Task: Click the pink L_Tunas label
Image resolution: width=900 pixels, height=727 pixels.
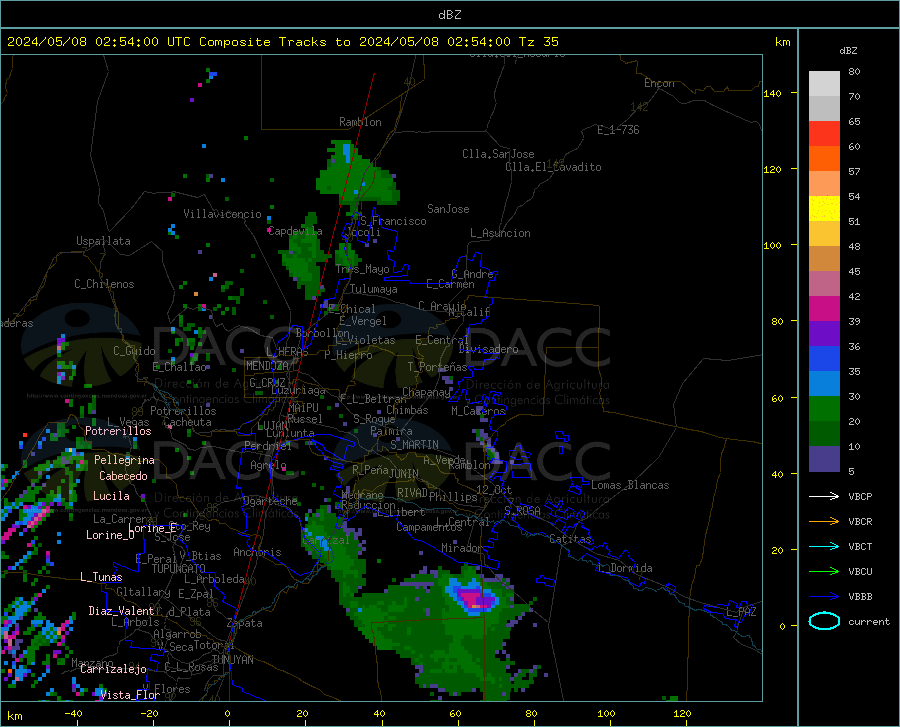Action: tap(101, 577)
